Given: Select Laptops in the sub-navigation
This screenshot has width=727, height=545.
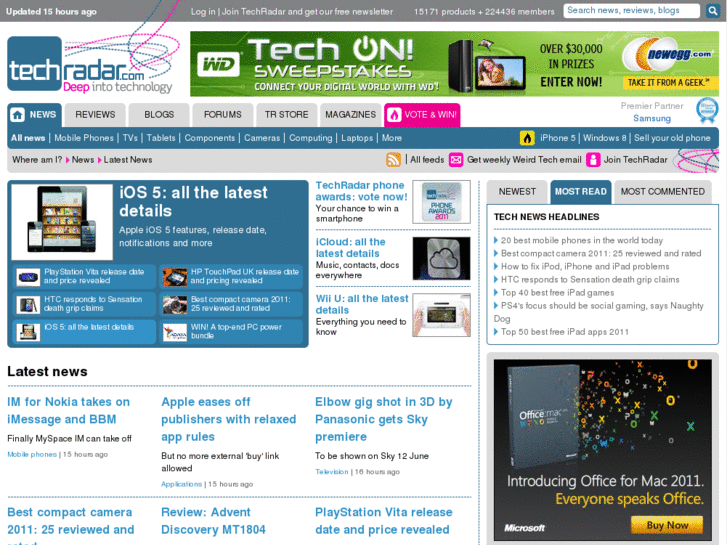Looking at the screenshot, I should (357, 138).
